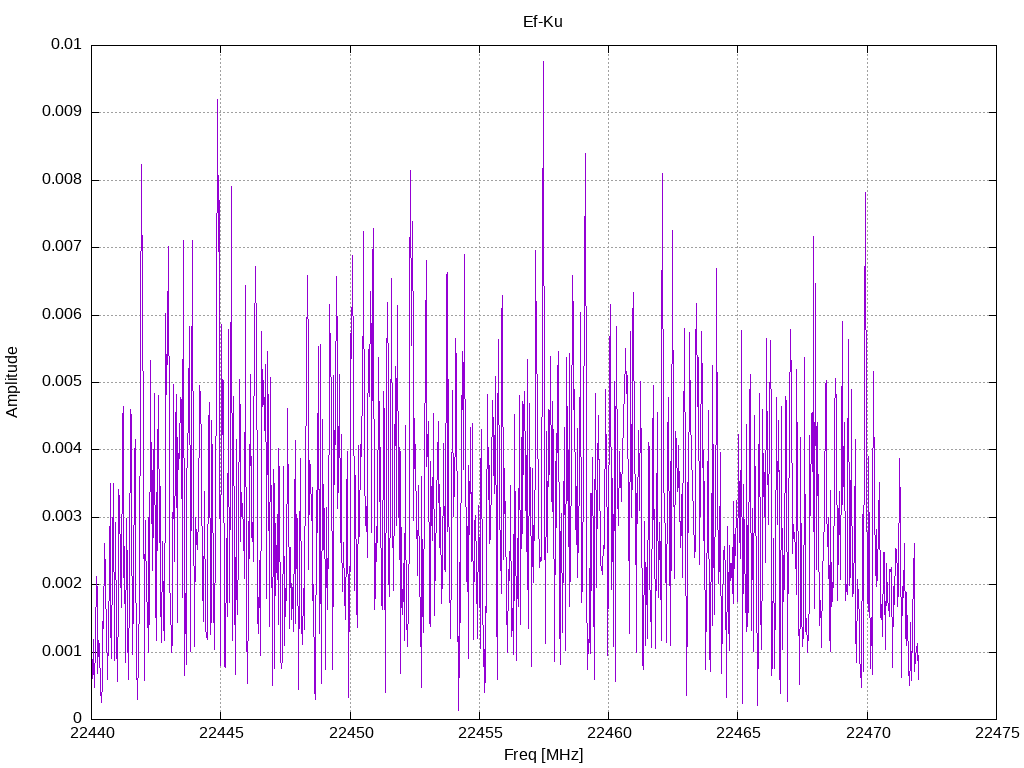The image size is (1024, 768).
Task: Click x-axis tick value 22455
Action: pyautogui.click(x=480, y=733)
